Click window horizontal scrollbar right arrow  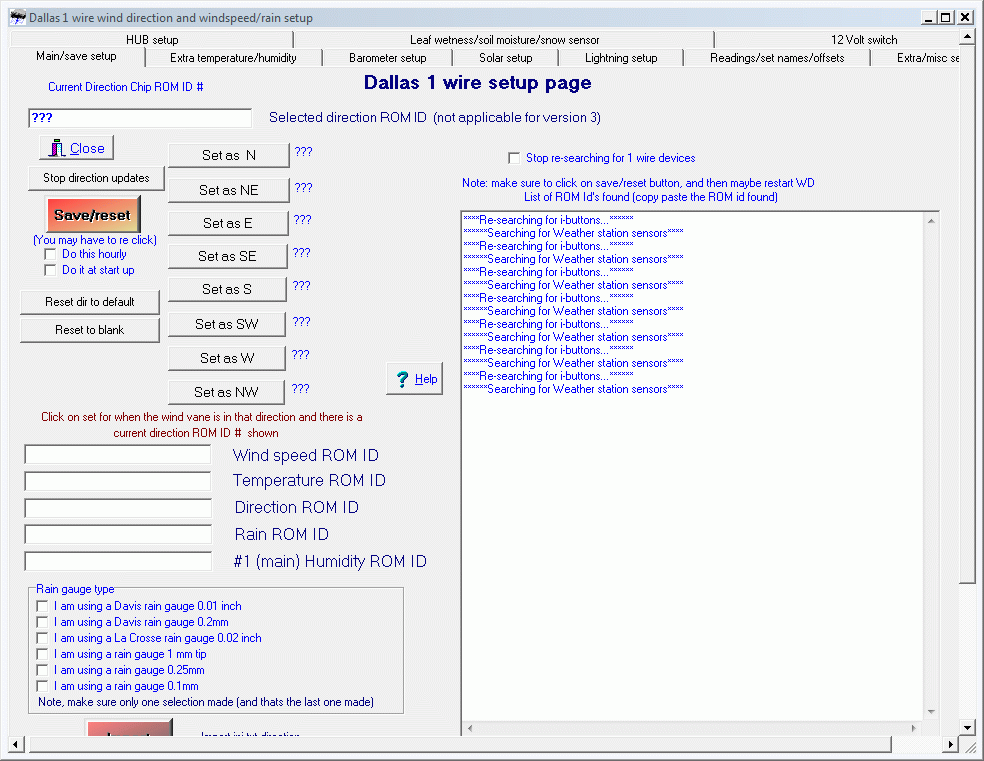click(951, 745)
